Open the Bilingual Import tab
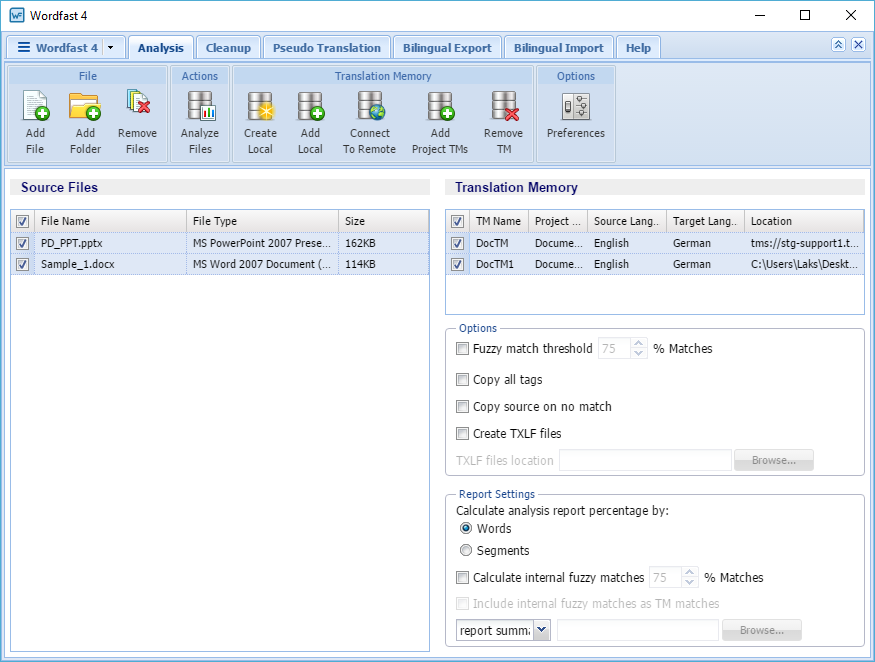This screenshot has height=662, width=875. coord(559,47)
